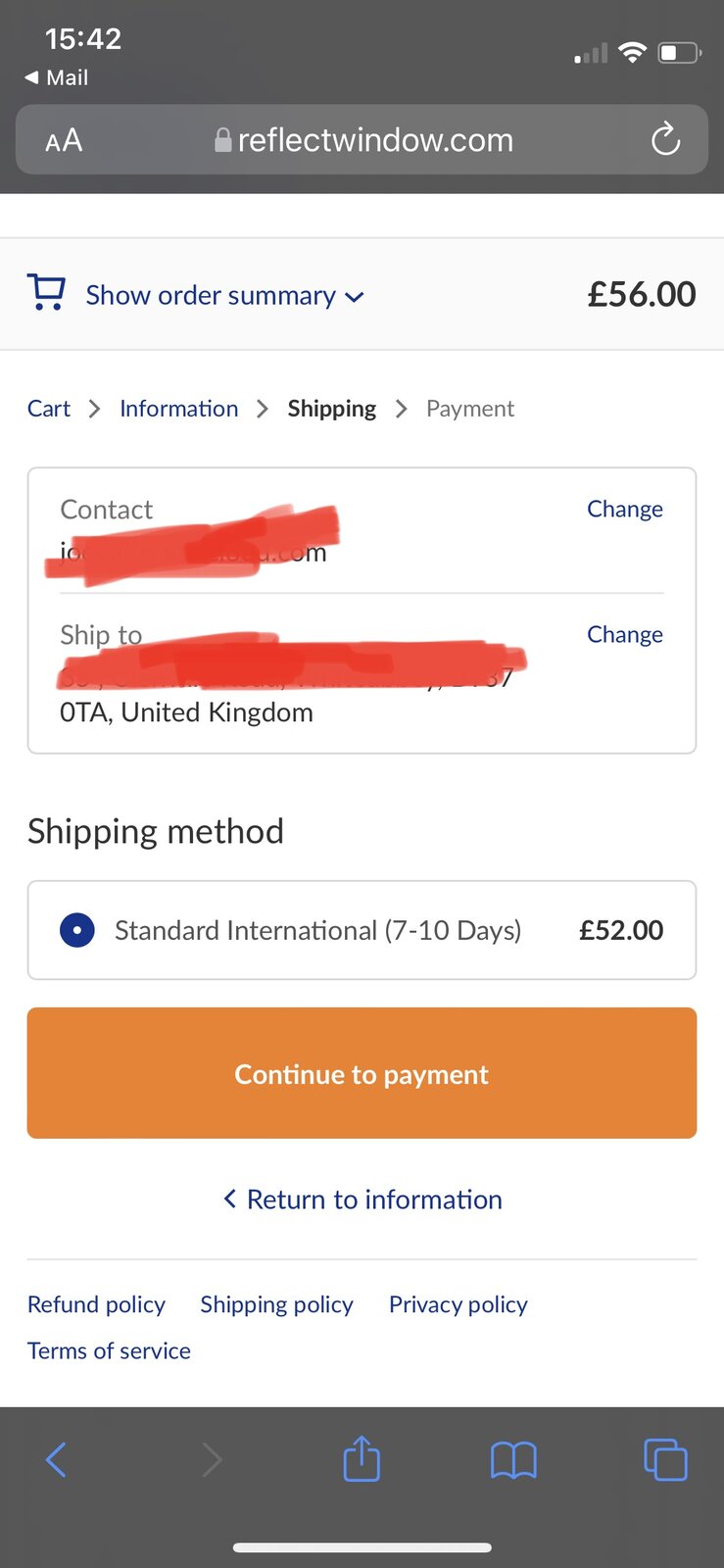Image resolution: width=724 pixels, height=1568 pixels.
Task: Select Standard International shipping radio button
Action: point(77,930)
